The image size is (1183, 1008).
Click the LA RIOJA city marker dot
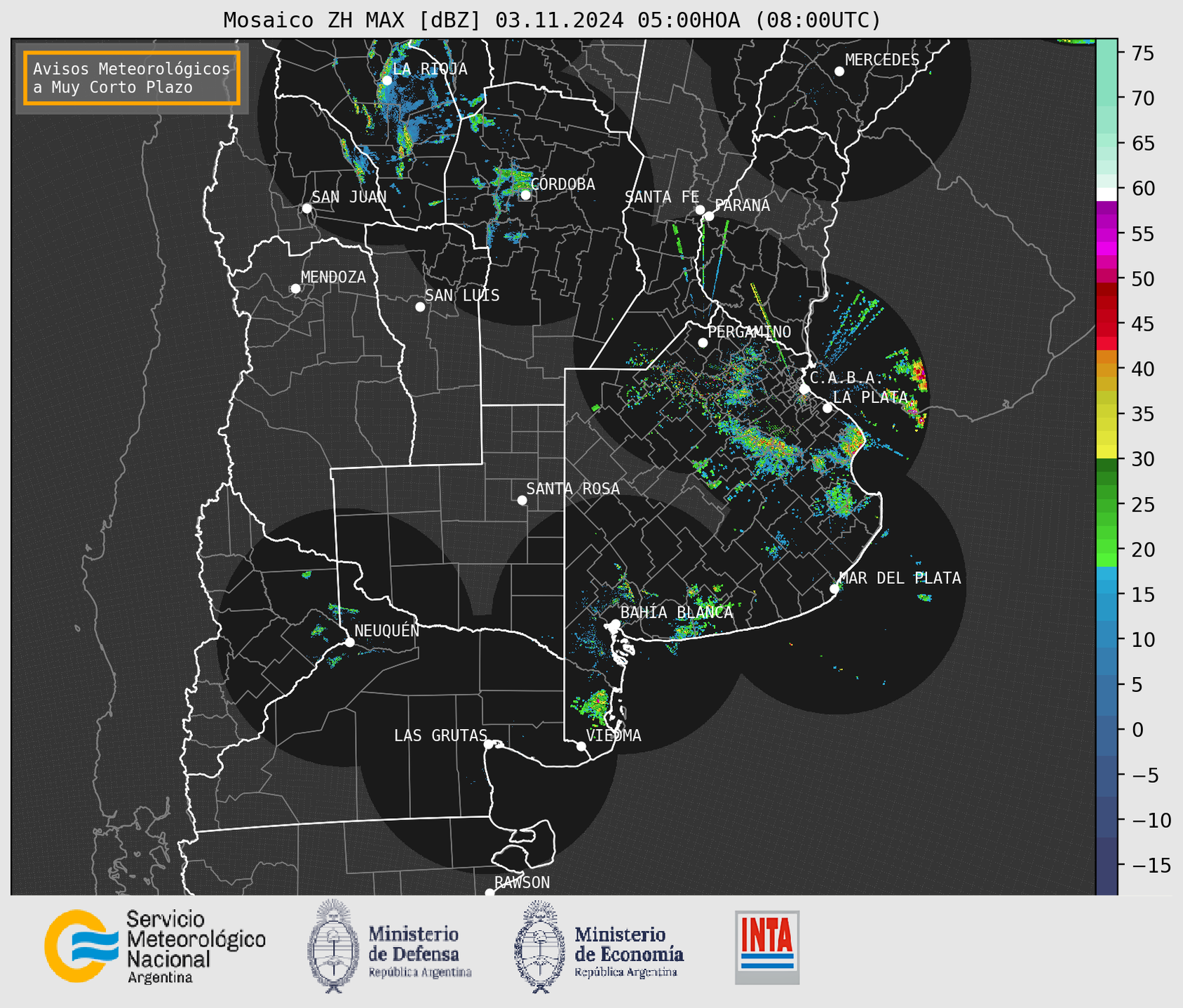(387, 81)
